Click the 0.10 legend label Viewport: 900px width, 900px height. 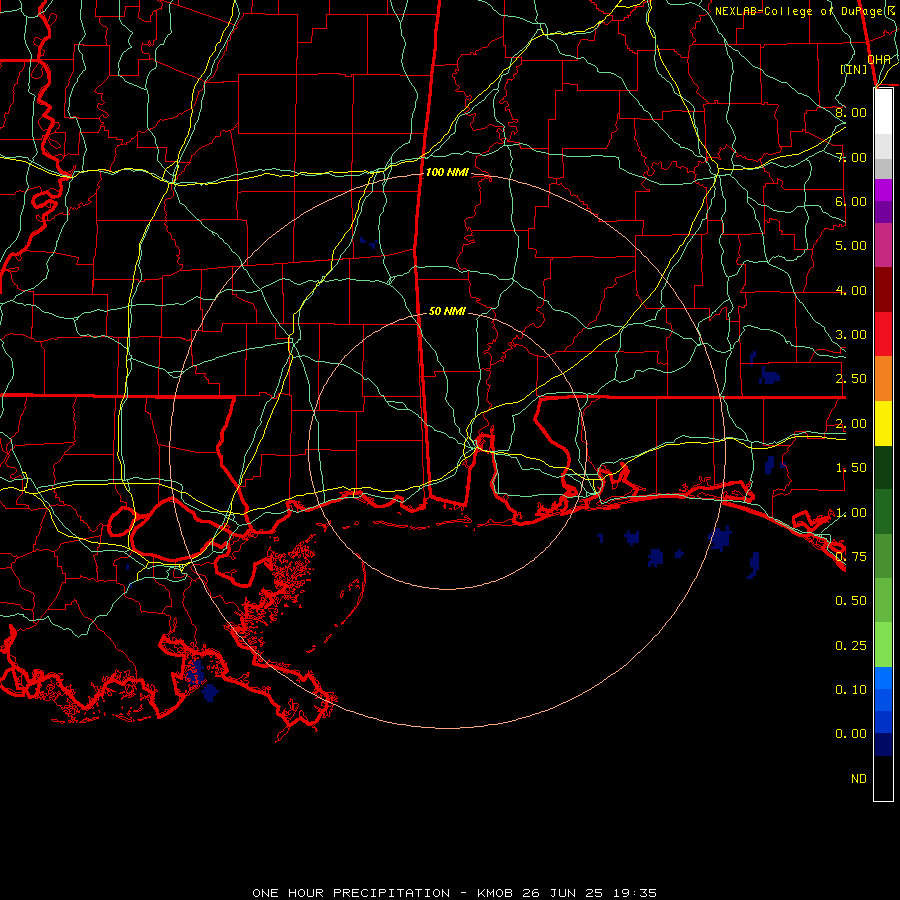(851, 690)
